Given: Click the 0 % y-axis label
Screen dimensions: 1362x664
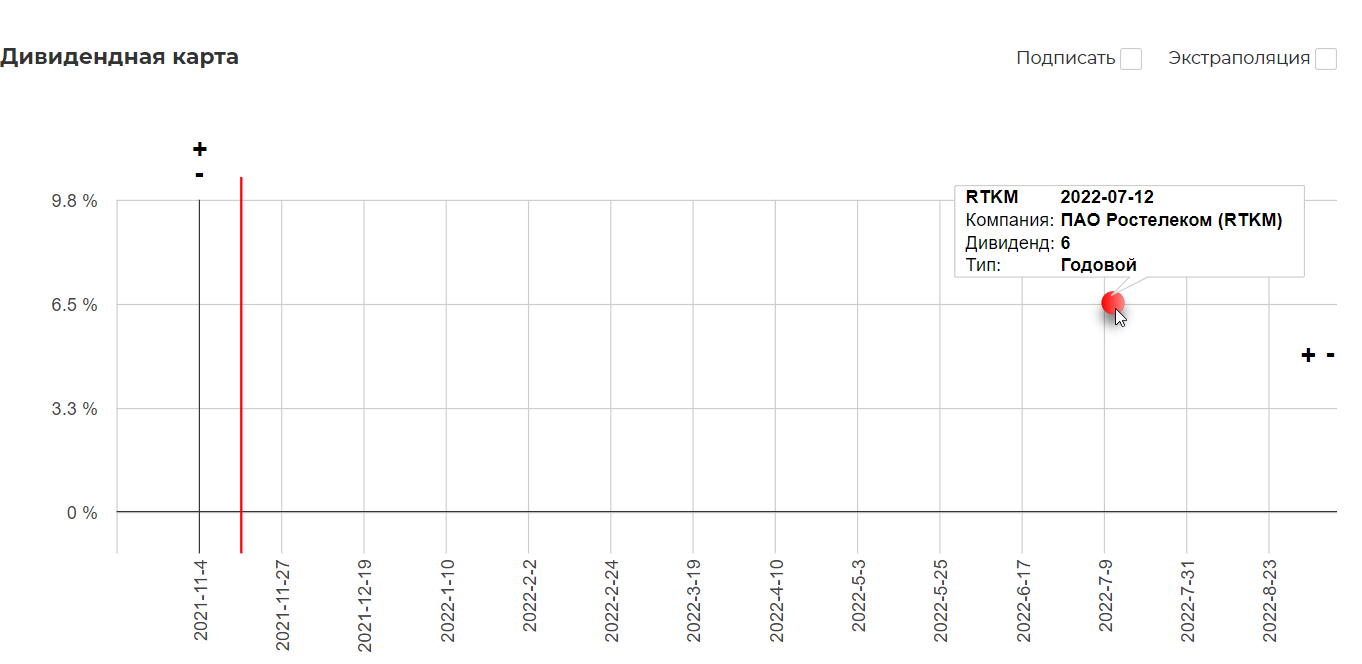Looking at the screenshot, I should (82, 513).
